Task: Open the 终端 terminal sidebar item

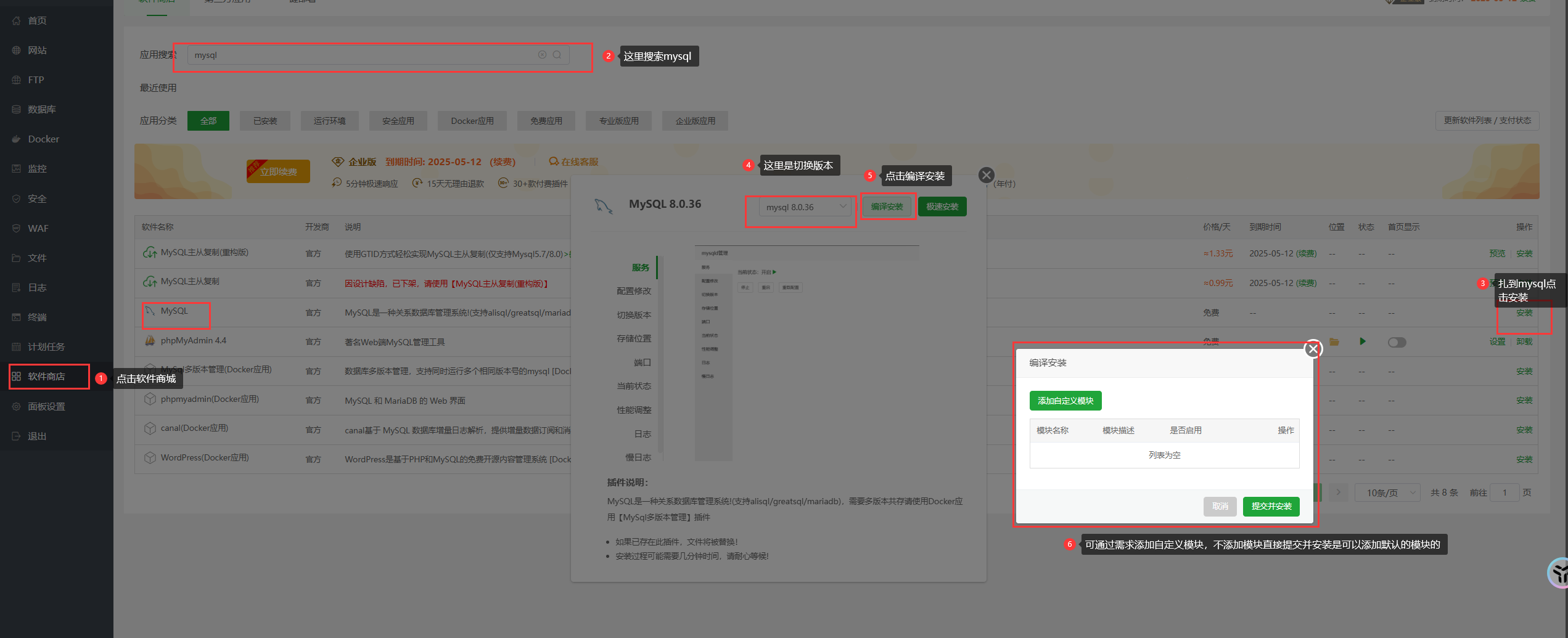Action: [x=37, y=317]
